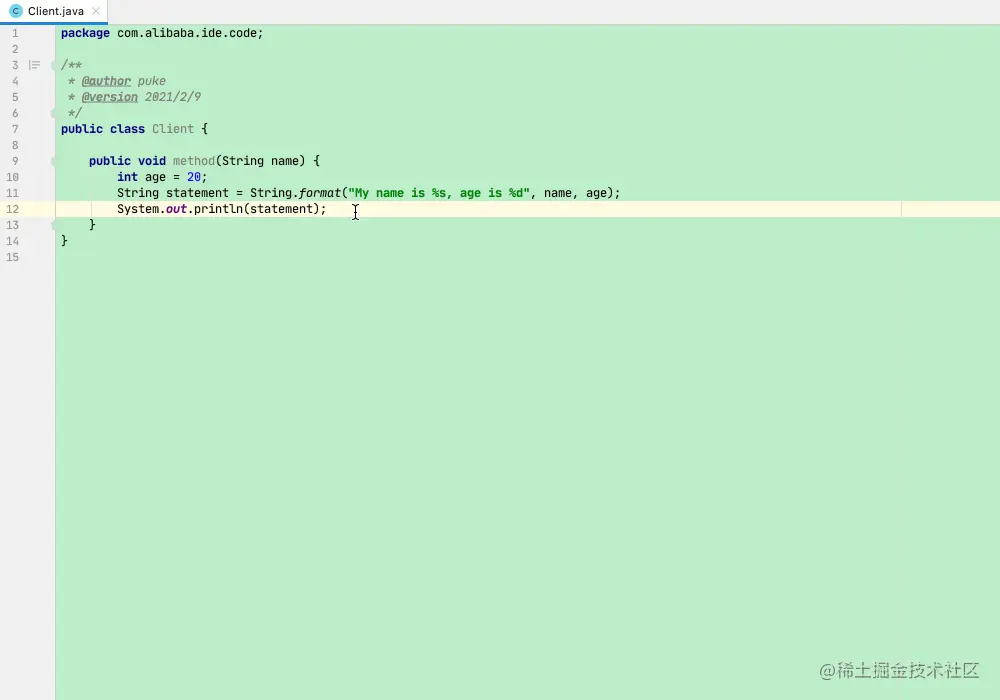Viewport: 1000px width, 700px height.
Task: Click the '@author' Javadoc tag
Action: [x=106, y=81]
